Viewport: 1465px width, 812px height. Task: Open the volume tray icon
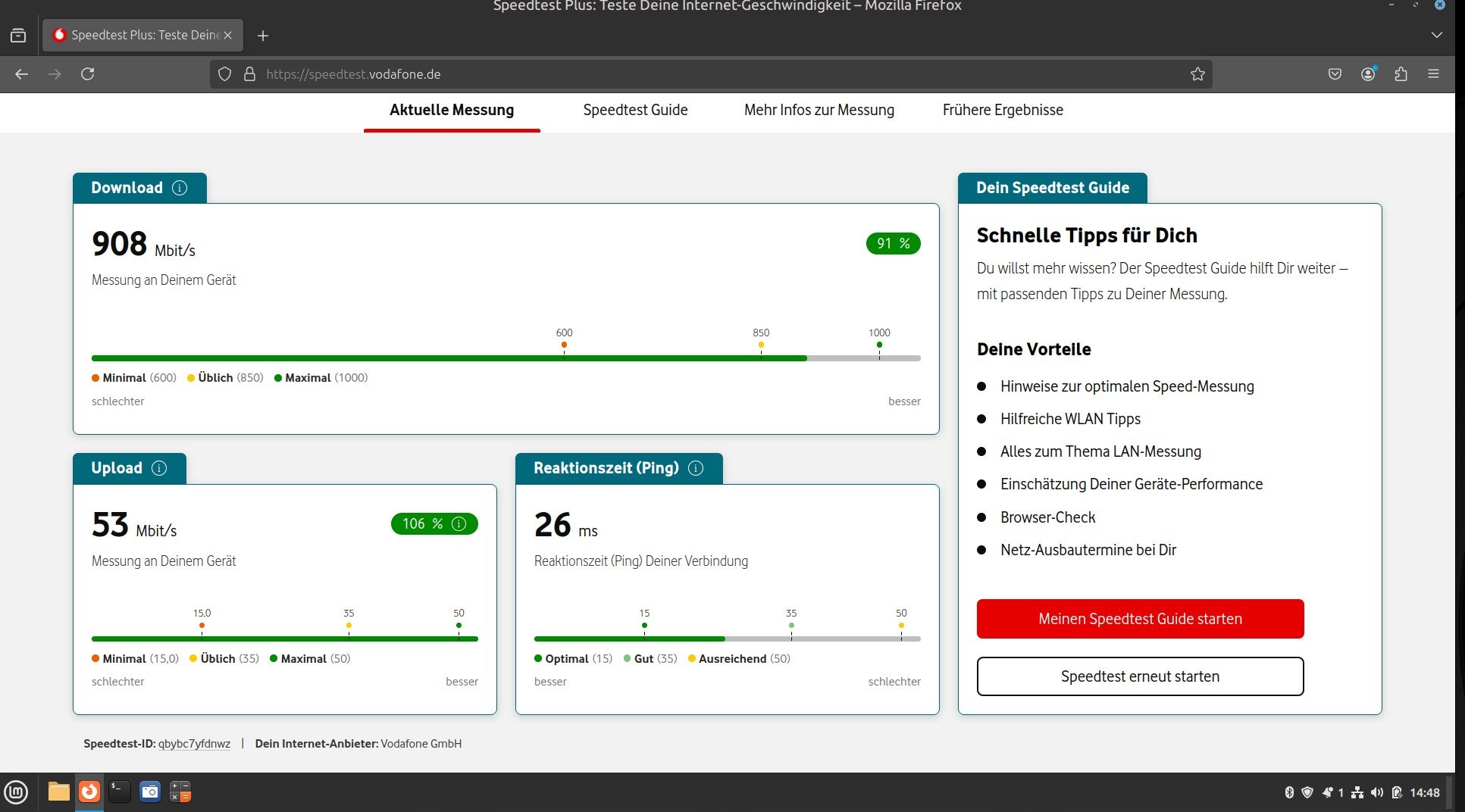click(x=1377, y=792)
